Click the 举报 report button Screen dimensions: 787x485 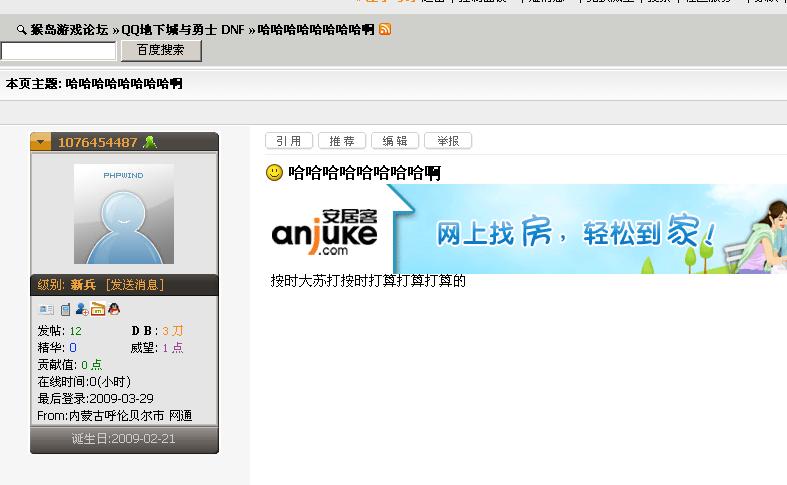(448, 141)
